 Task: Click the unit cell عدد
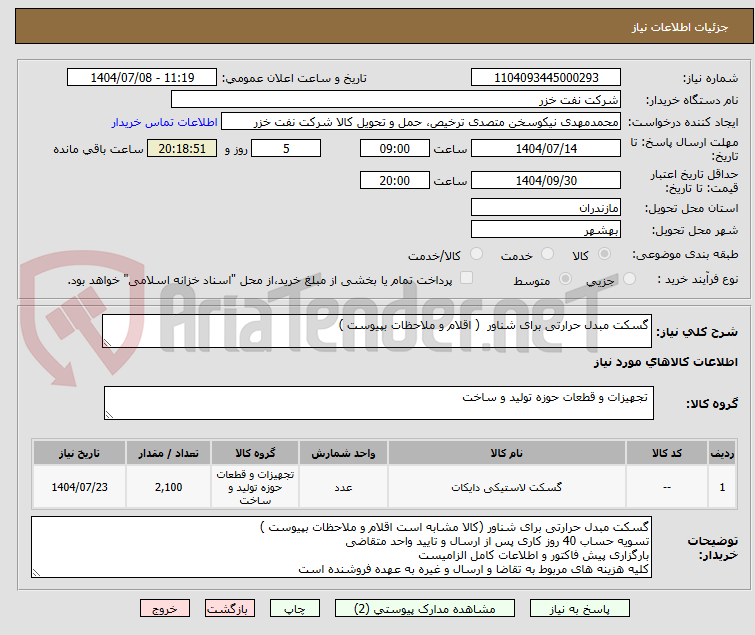point(343,487)
